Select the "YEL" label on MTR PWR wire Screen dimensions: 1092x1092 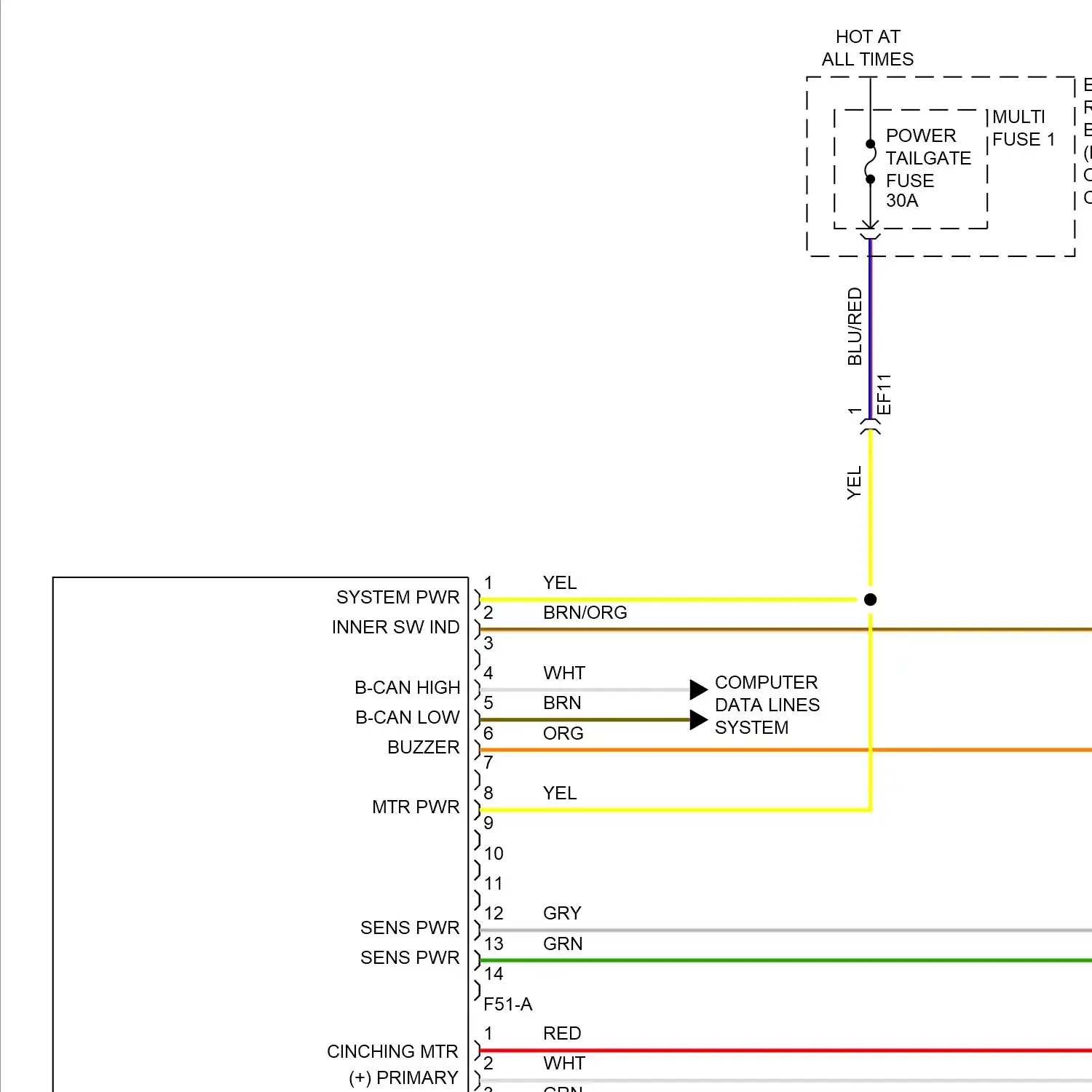pyautogui.click(x=560, y=794)
